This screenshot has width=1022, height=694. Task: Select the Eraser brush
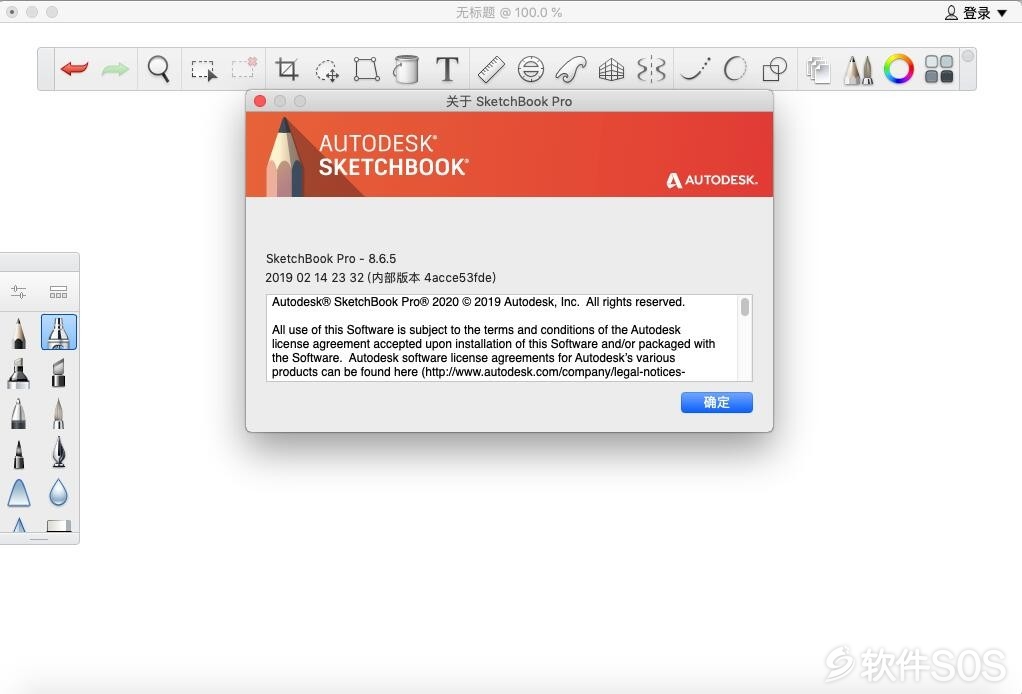coord(59,525)
